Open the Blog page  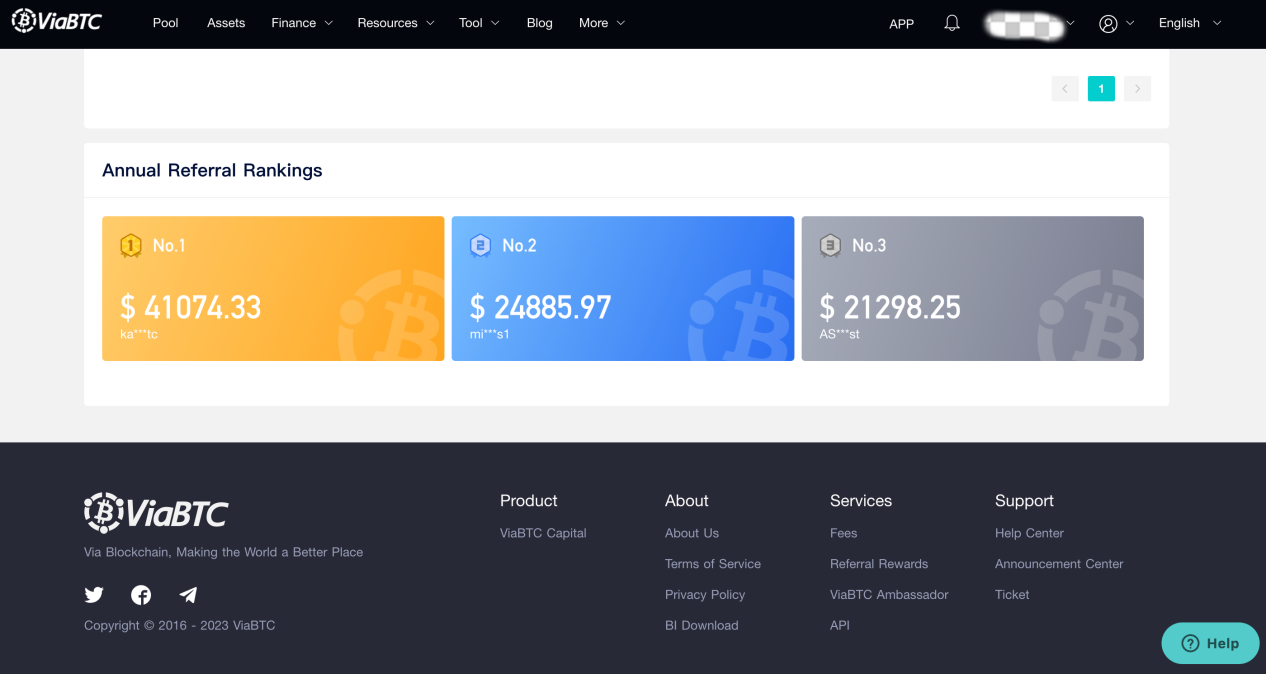click(539, 23)
